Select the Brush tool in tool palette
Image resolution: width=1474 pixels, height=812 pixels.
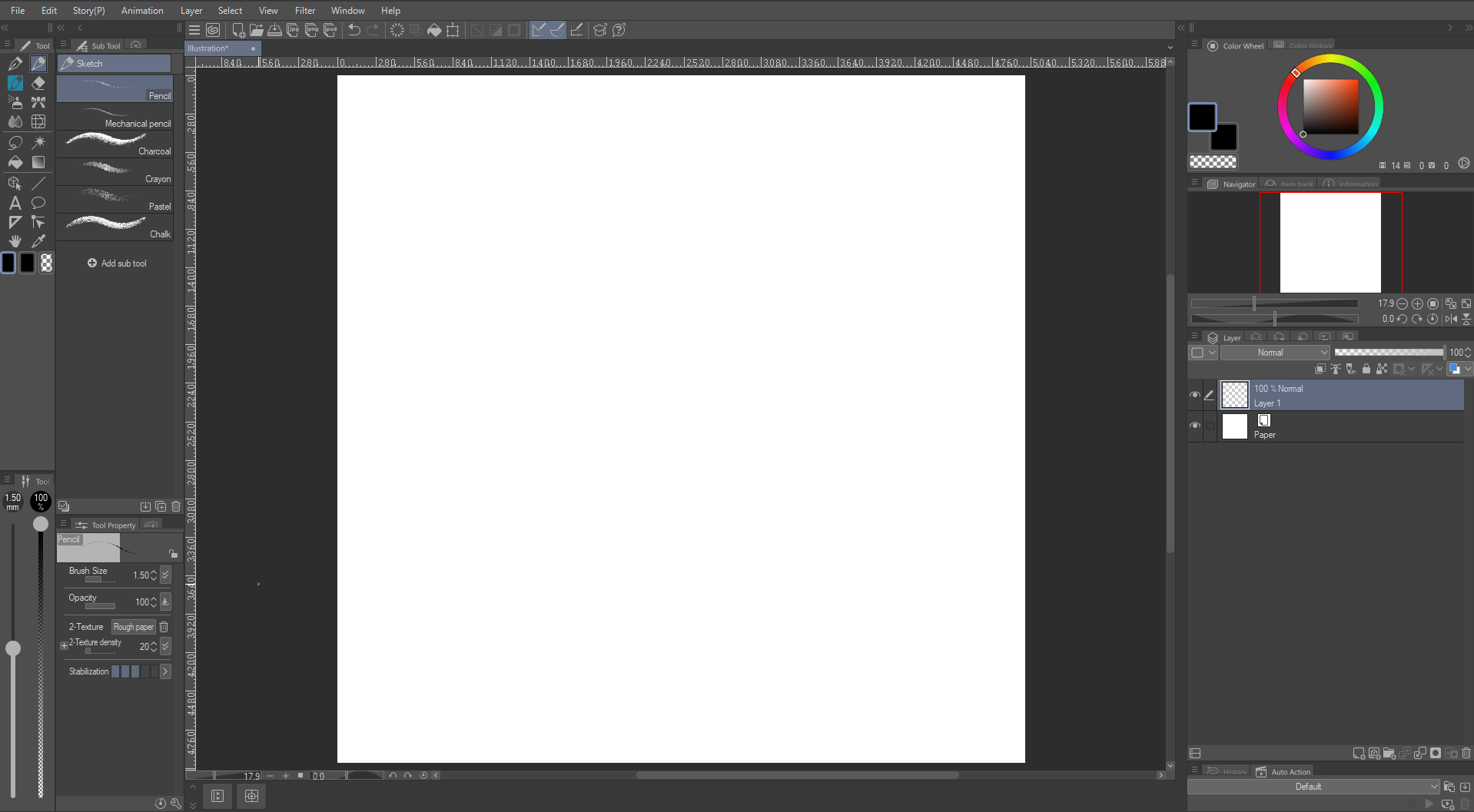click(x=15, y=83)
